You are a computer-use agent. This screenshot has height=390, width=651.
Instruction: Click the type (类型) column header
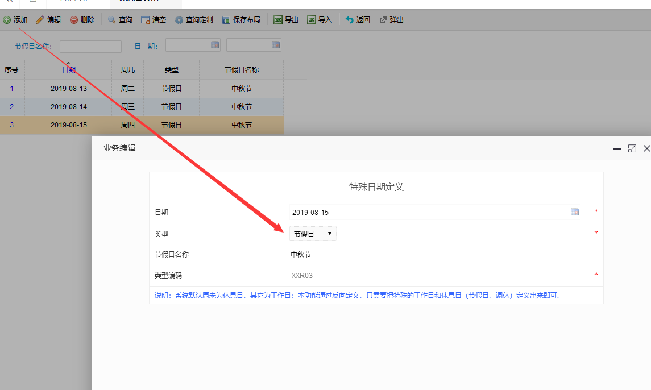[171, 70]
